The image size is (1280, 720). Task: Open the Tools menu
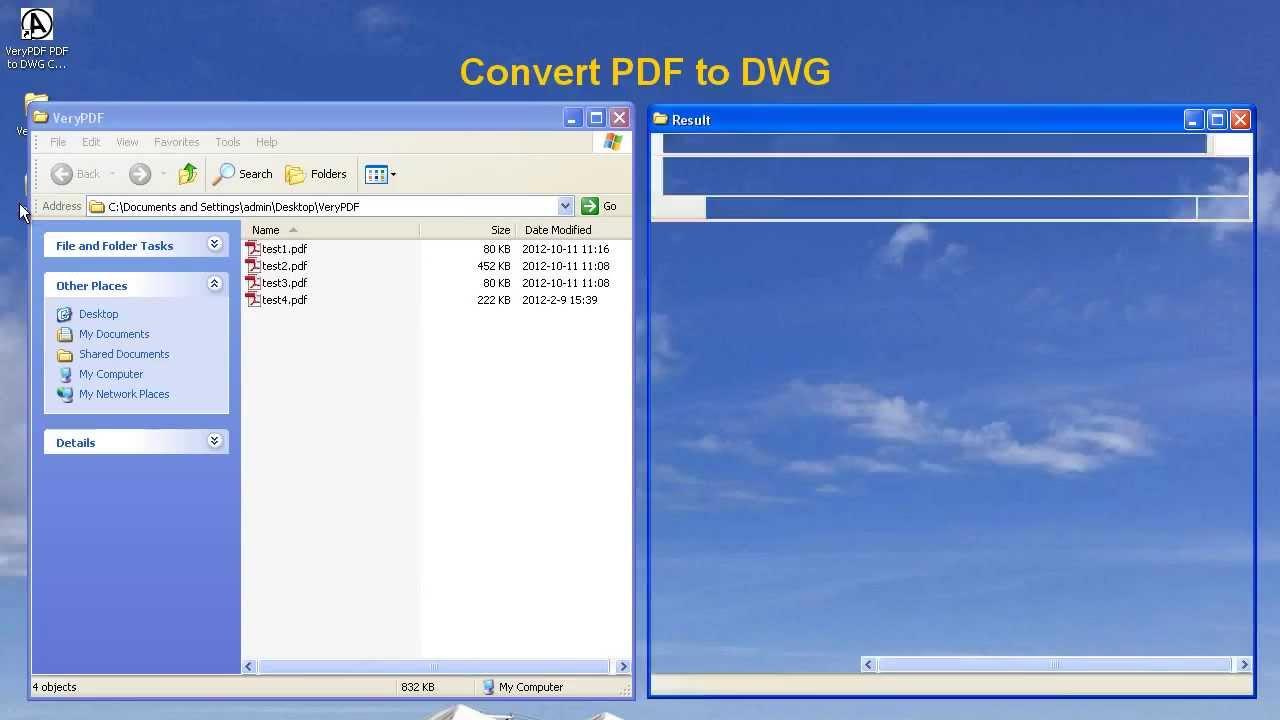pyautogui.click(x=228, y=142)
